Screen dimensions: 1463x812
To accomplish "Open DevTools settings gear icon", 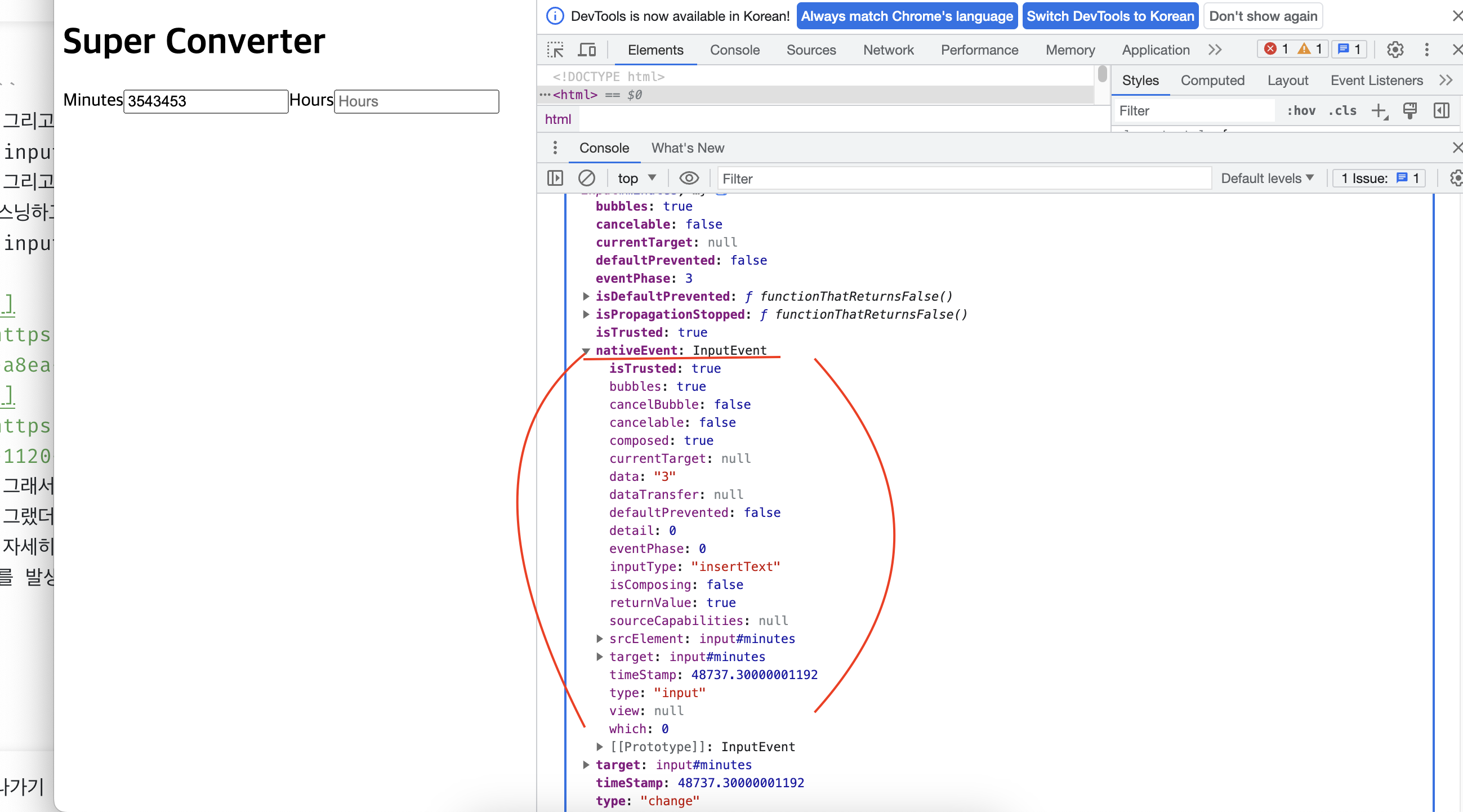I will 1394,50.
